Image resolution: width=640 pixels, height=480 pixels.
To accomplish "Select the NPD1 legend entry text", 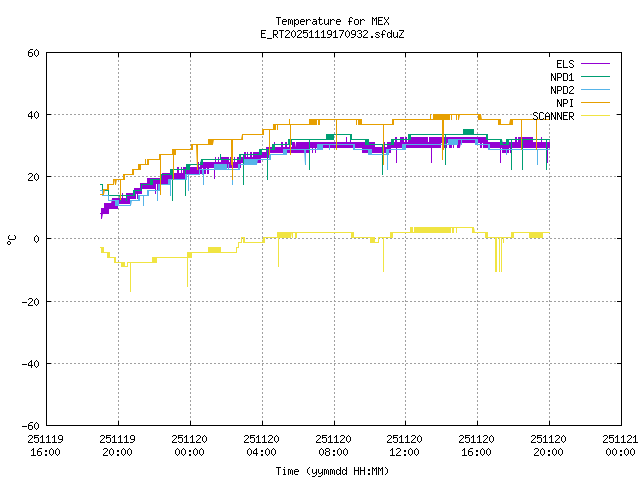I will [x=561, y=76].
